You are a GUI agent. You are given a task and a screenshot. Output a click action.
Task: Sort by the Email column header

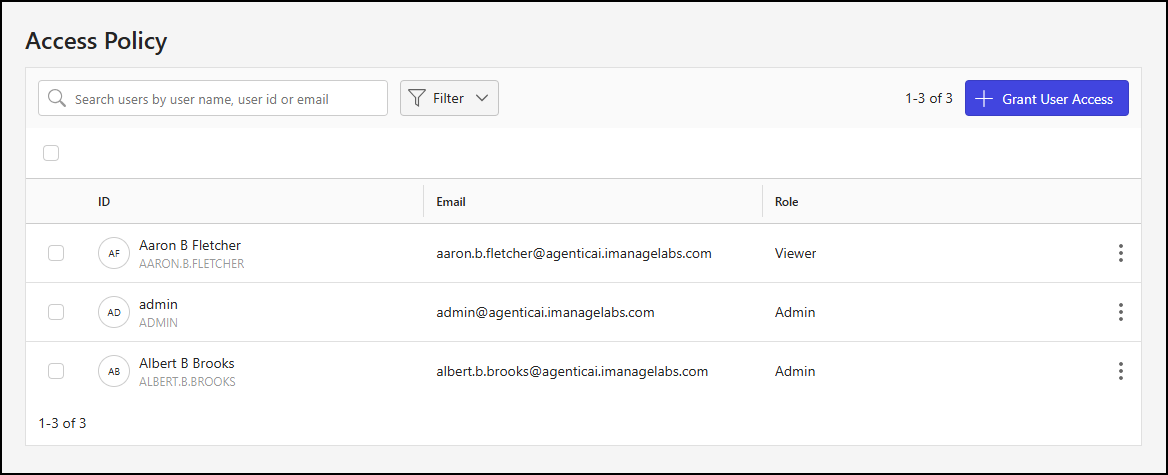click(451, 202)
